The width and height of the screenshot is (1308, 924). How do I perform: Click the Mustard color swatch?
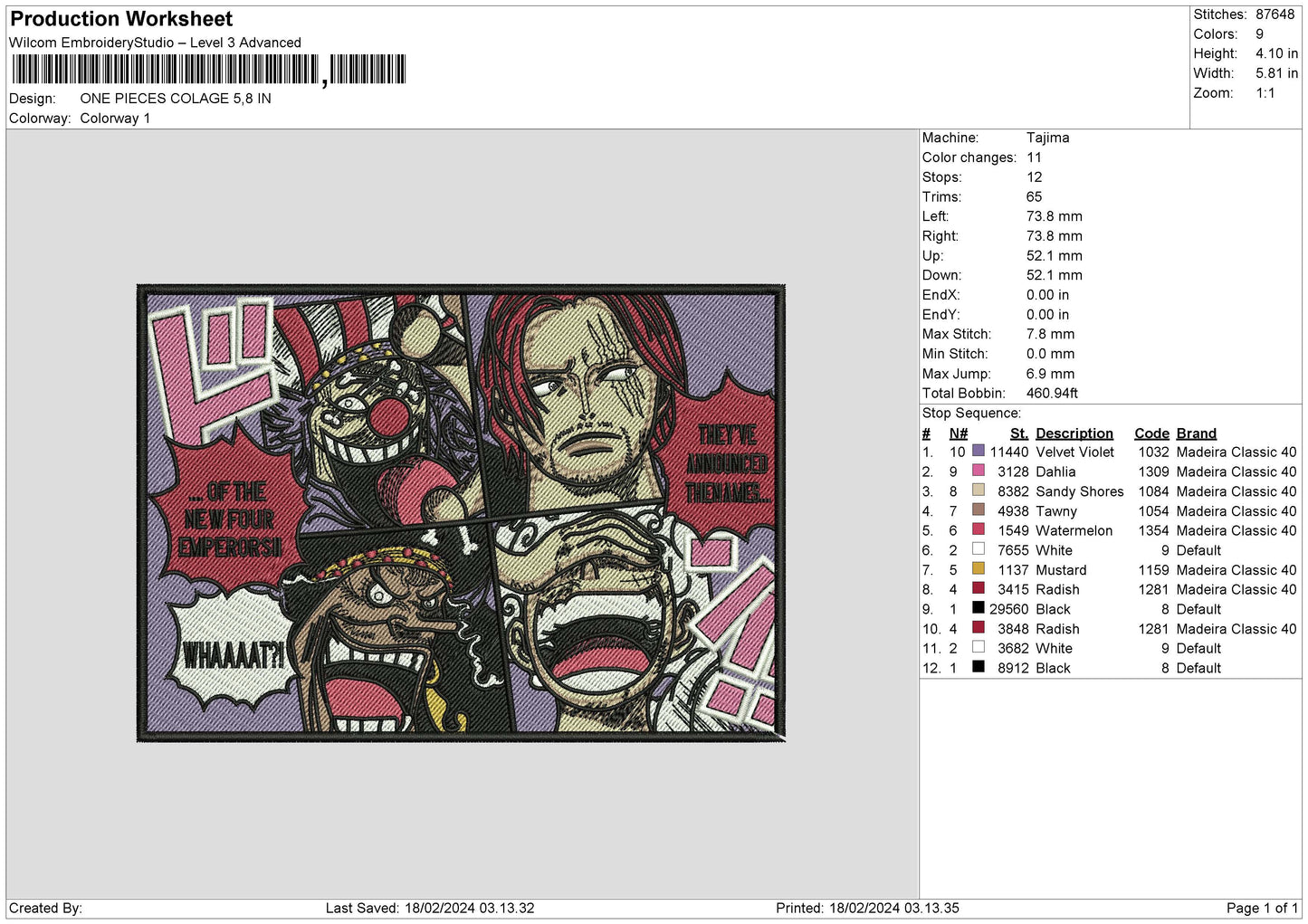pos(978,568)
